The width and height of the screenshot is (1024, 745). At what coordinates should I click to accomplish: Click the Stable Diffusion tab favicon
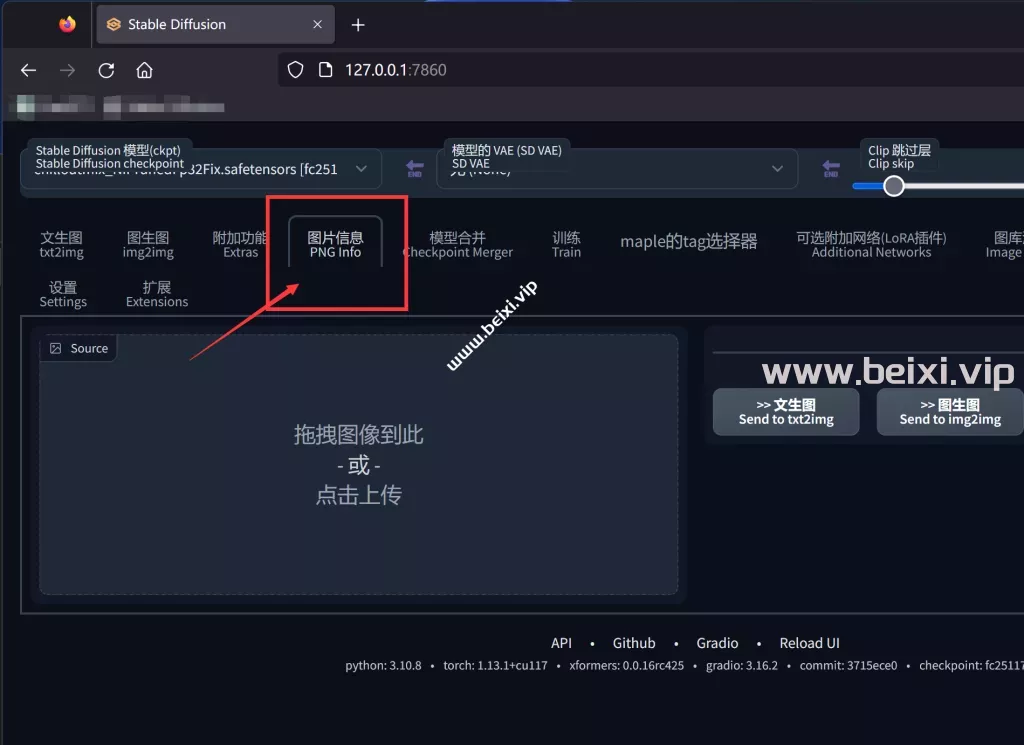(x=114, y=24)
